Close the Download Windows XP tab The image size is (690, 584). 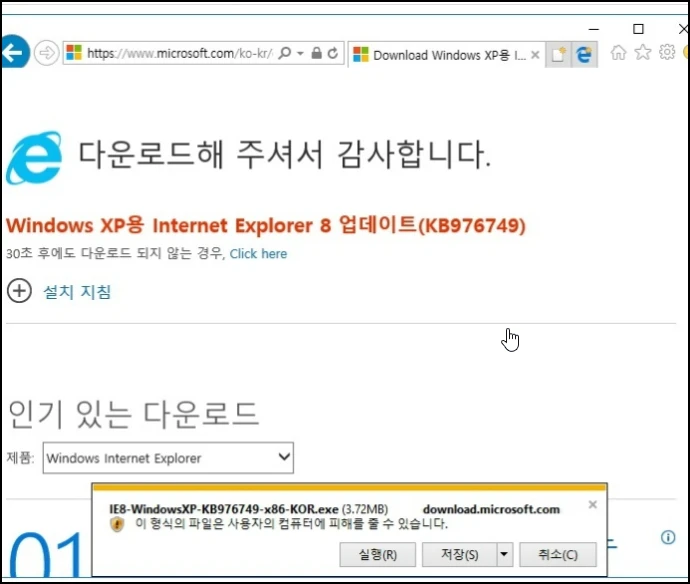[535, 55]
